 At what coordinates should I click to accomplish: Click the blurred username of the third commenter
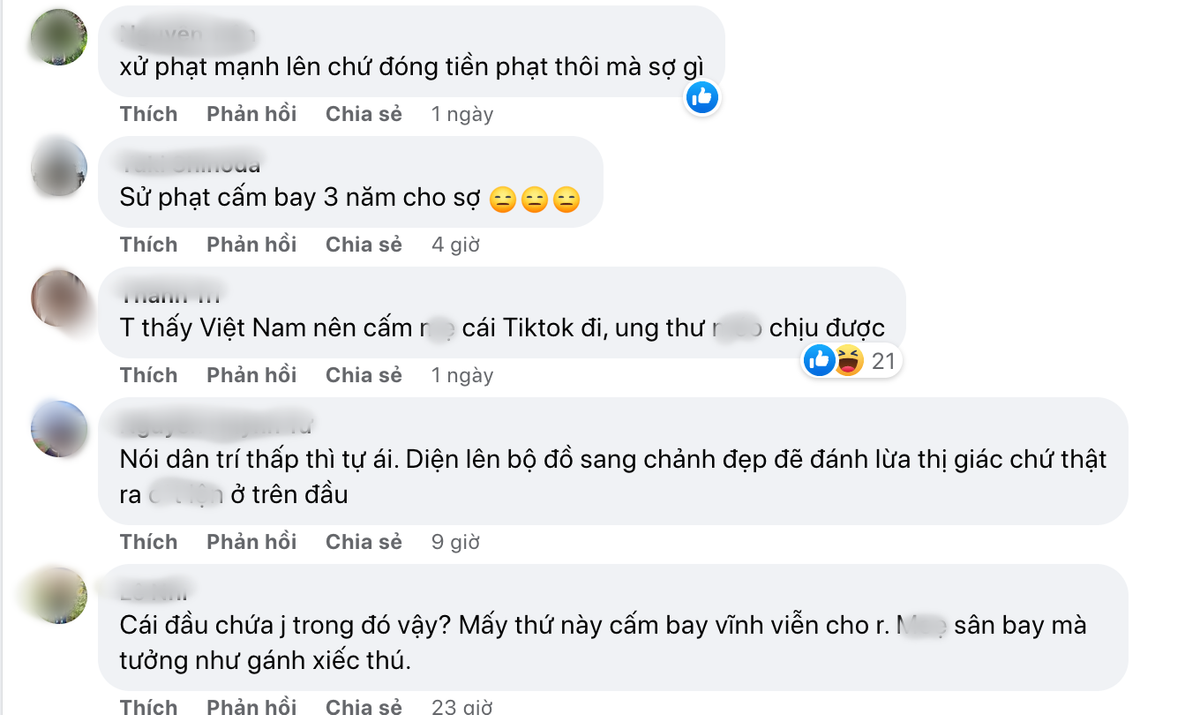(x=172, y=295)
